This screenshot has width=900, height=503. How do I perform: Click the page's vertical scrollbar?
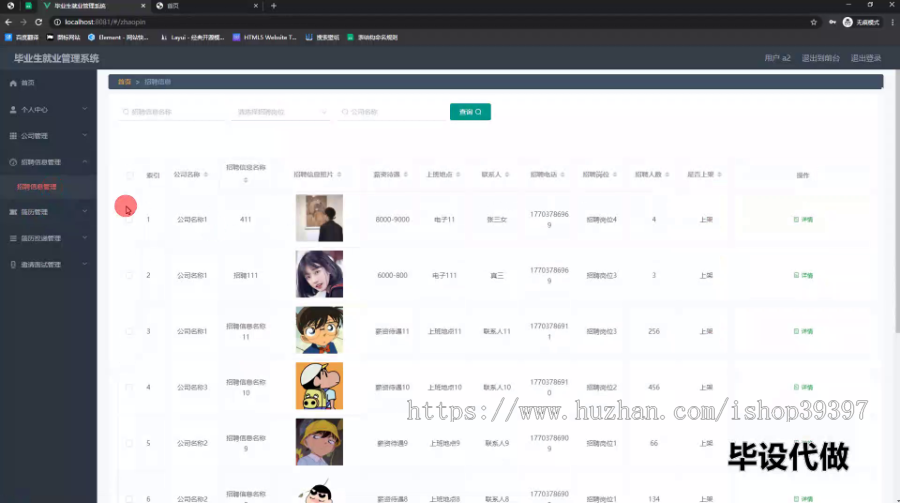coord(897,201)
